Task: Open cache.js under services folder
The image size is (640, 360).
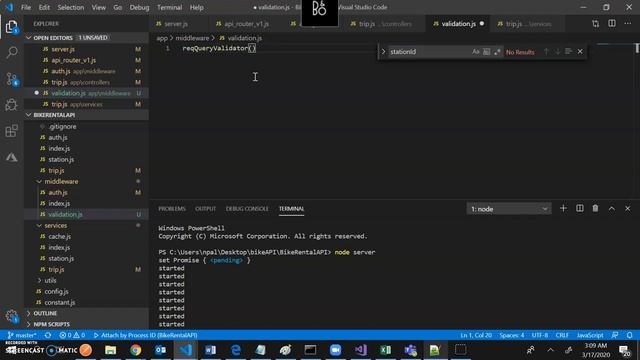Action: pos(60,236)
